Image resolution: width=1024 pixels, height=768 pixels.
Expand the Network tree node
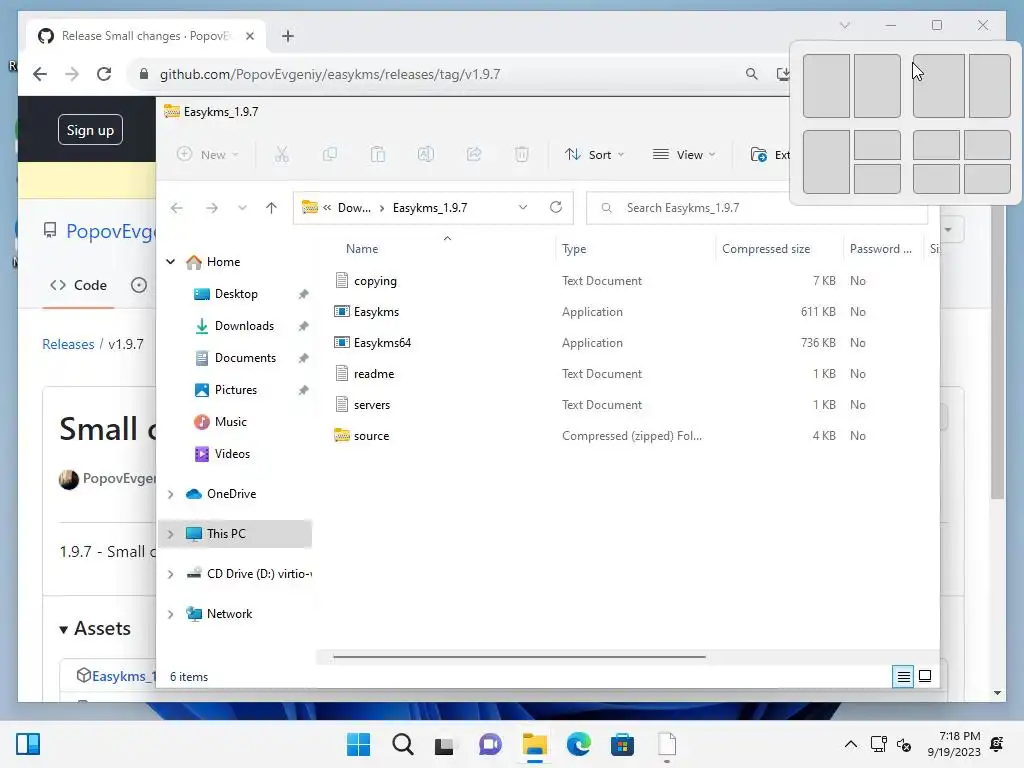[170, 614]
